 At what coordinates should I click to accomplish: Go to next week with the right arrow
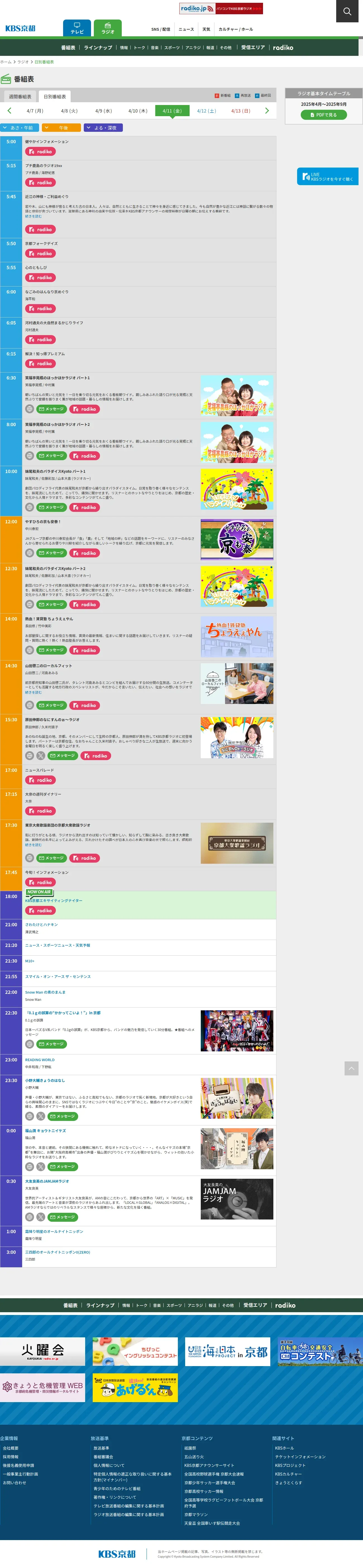coord(267,110)
